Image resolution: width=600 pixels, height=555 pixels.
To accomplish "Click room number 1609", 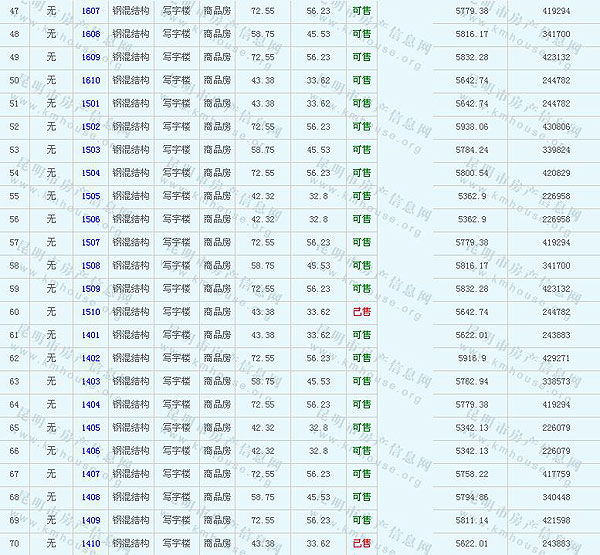I will click(91, 56).
